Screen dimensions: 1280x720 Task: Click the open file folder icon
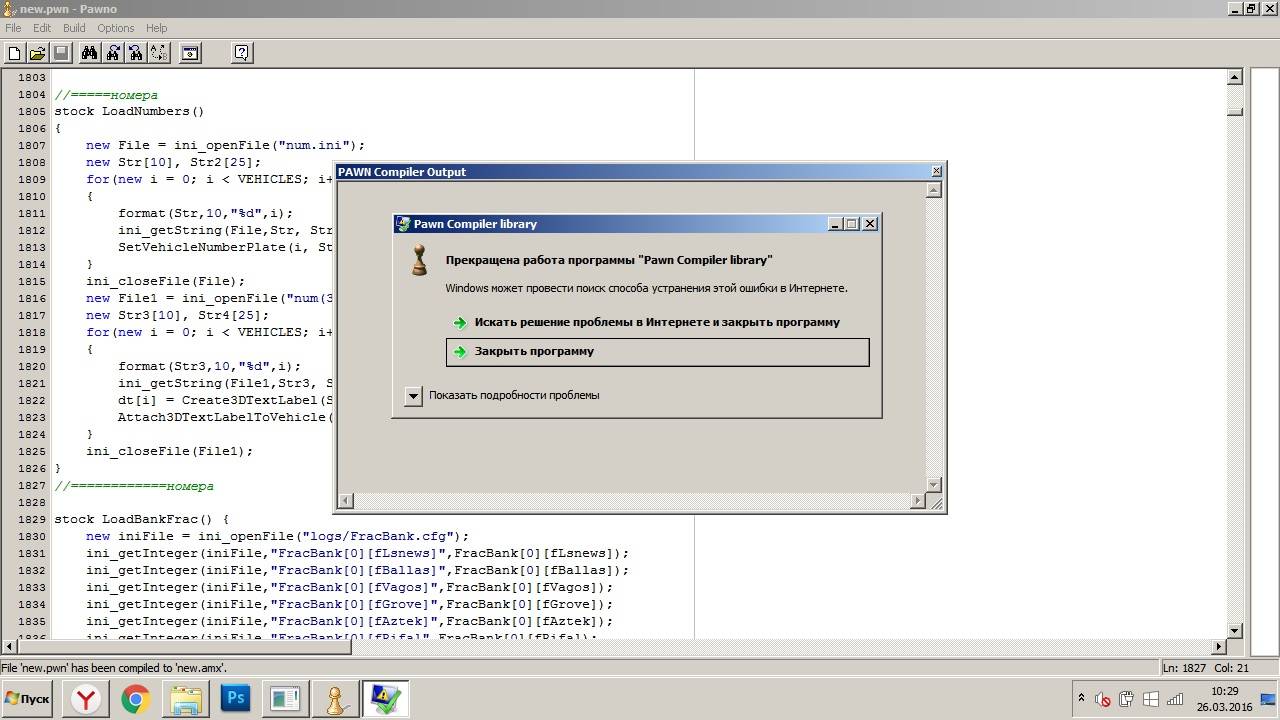(37, 53)
